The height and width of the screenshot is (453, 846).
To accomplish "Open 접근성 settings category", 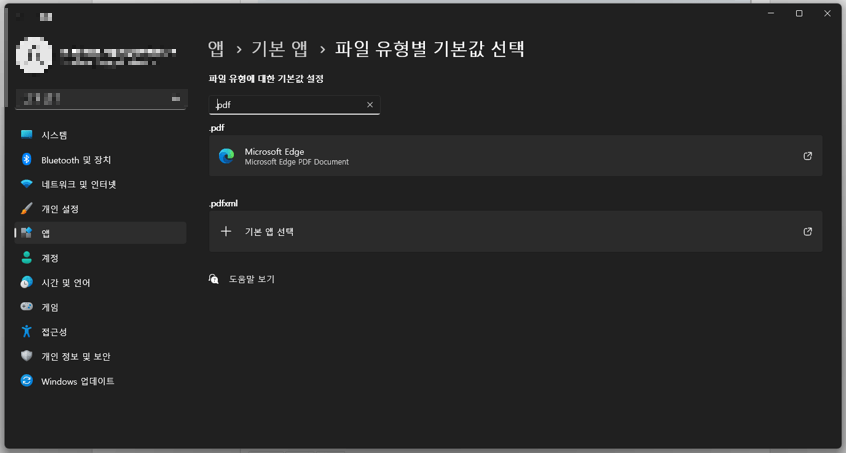I will pyautogui.click(x=100, y=332).
